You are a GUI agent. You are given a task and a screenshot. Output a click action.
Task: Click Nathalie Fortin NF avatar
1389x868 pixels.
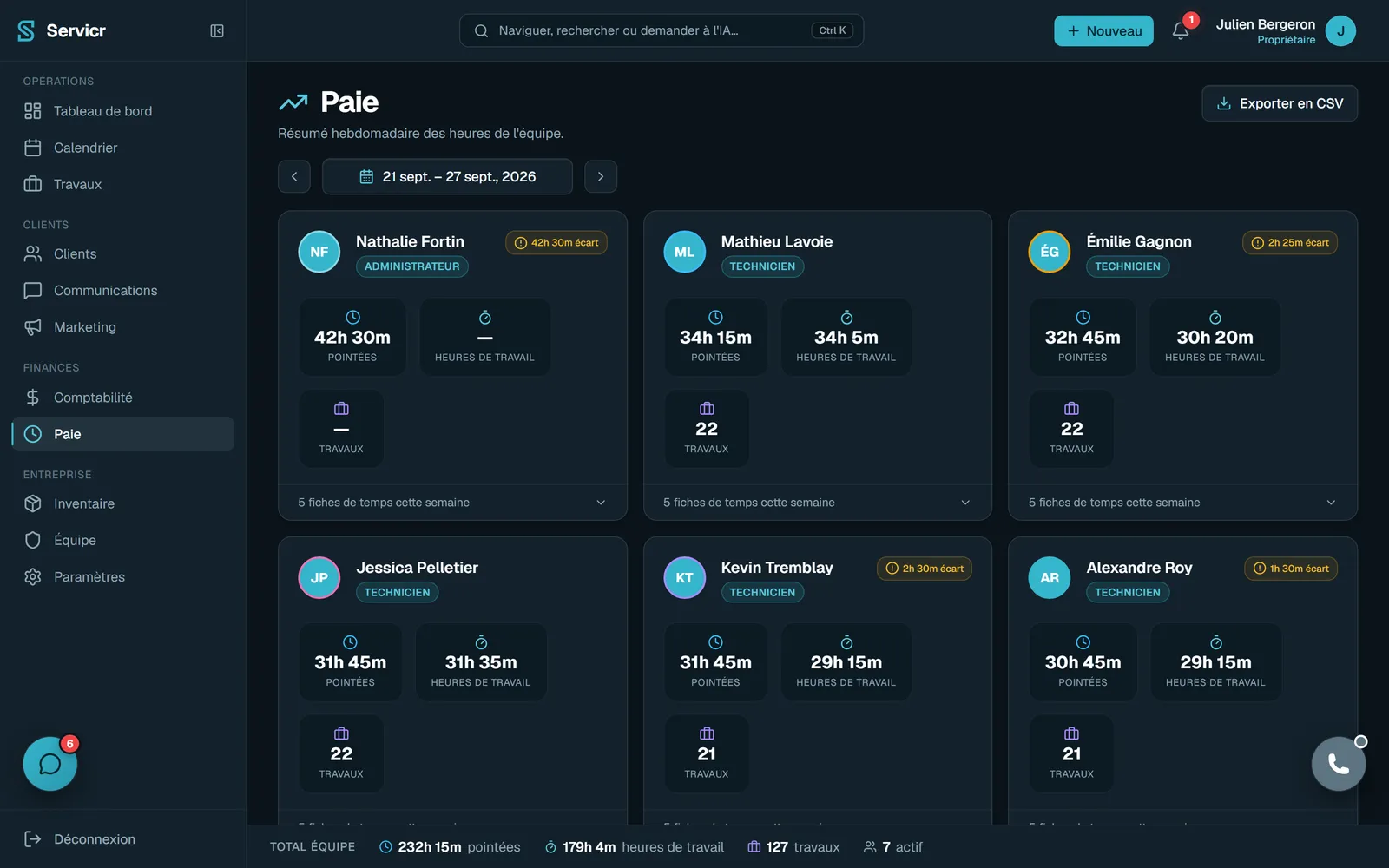[319, 252]
